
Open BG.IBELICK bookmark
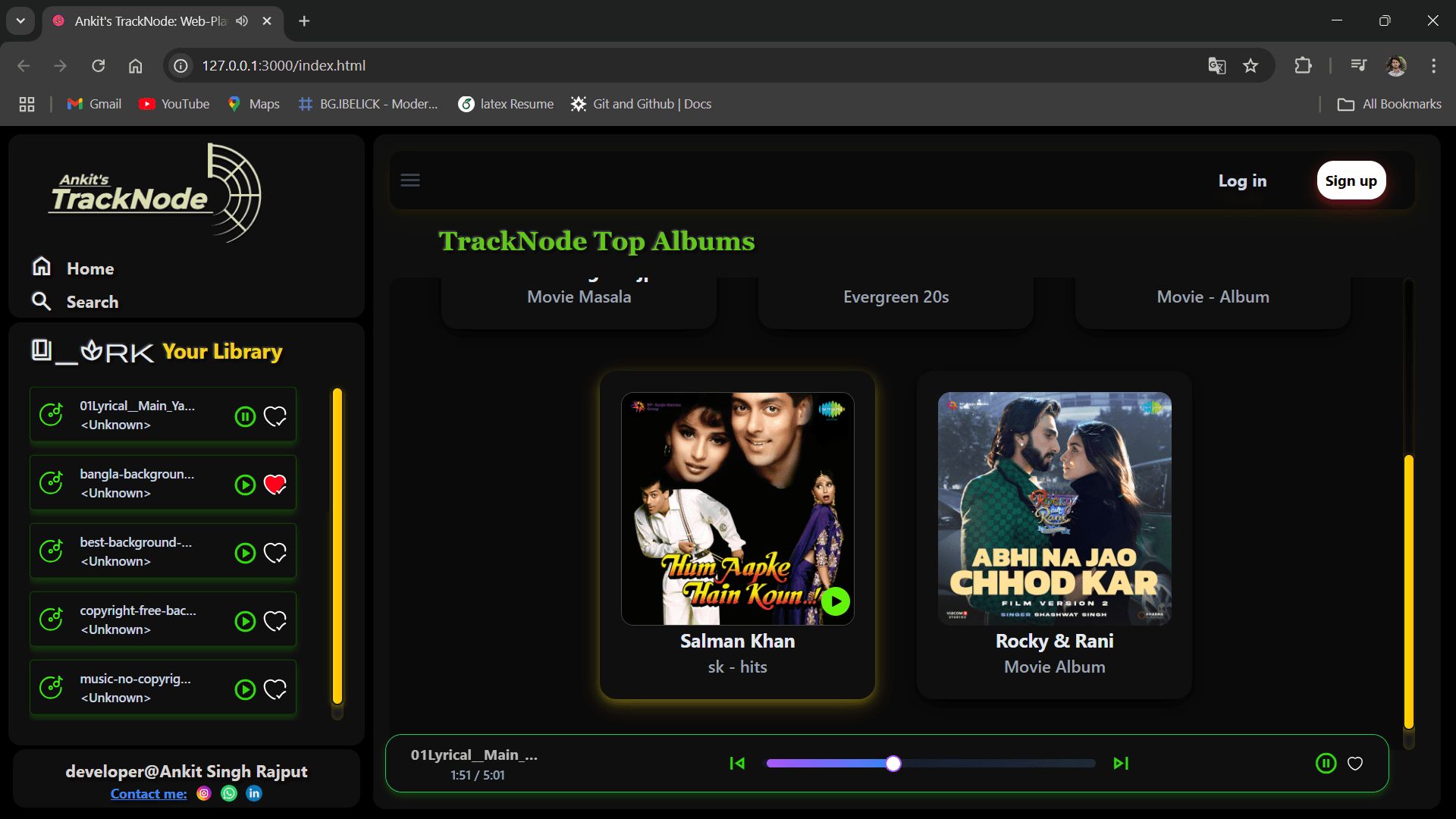tap(369, 104)
